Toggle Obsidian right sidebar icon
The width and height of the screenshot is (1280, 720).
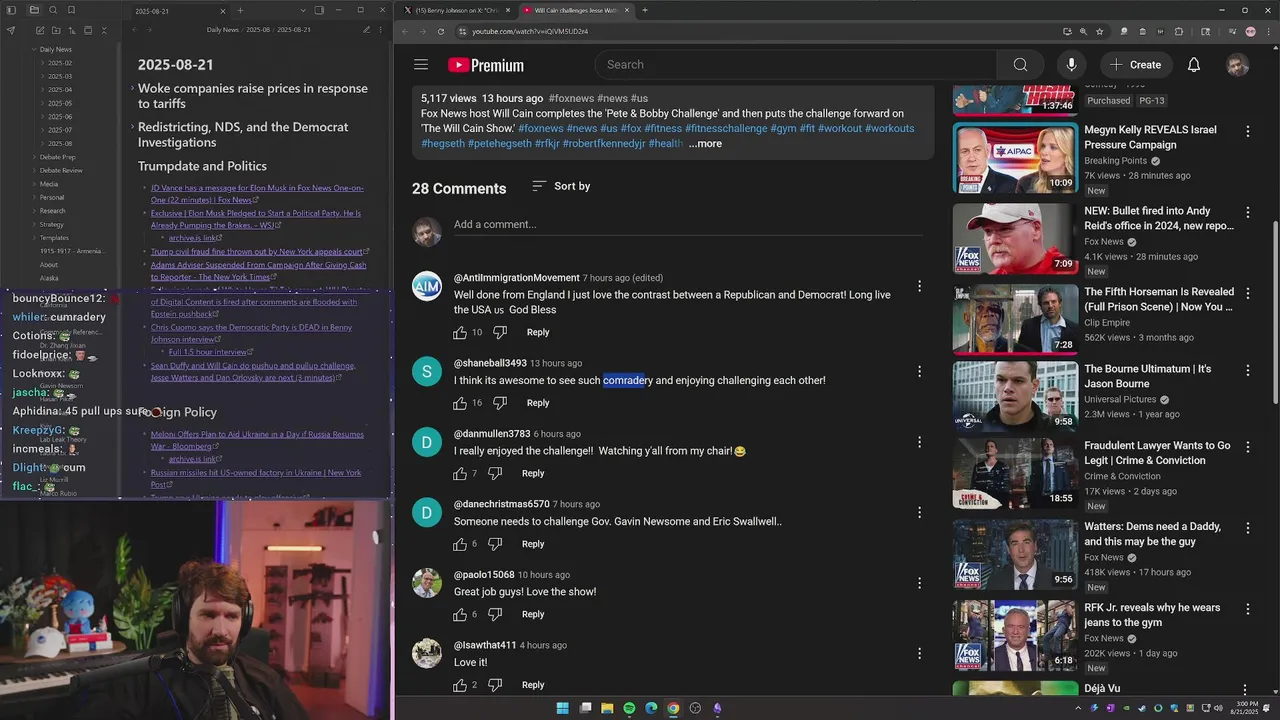pyautogui.click(x=319, y=10)
